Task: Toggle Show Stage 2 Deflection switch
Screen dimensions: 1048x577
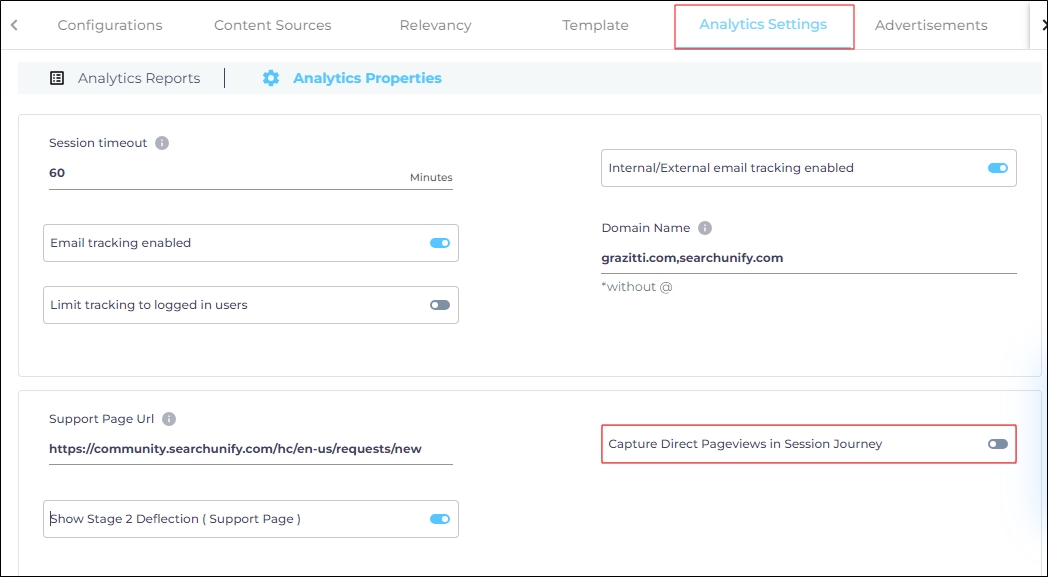Action: [439, 519]
